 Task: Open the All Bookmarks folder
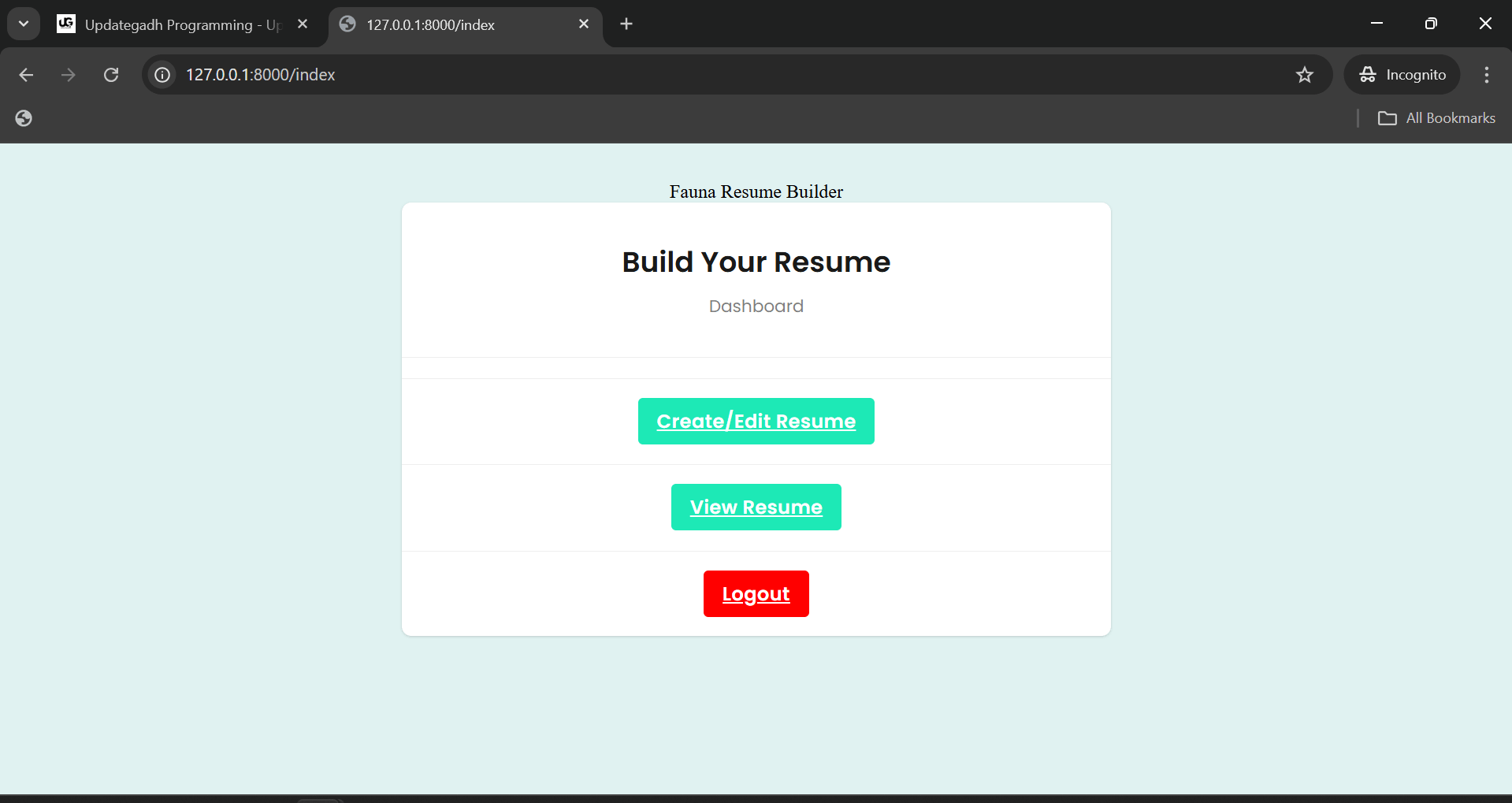click(x=1436, y=118)
